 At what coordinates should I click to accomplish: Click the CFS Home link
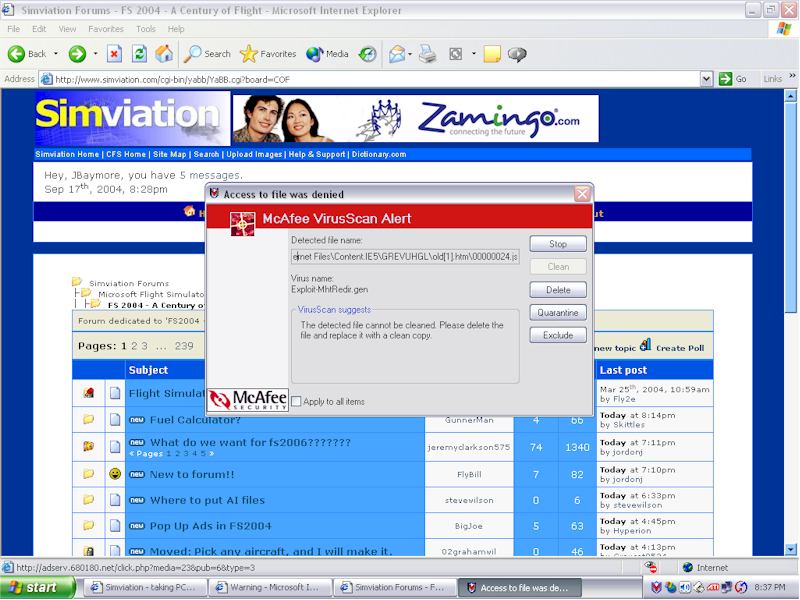126,154
